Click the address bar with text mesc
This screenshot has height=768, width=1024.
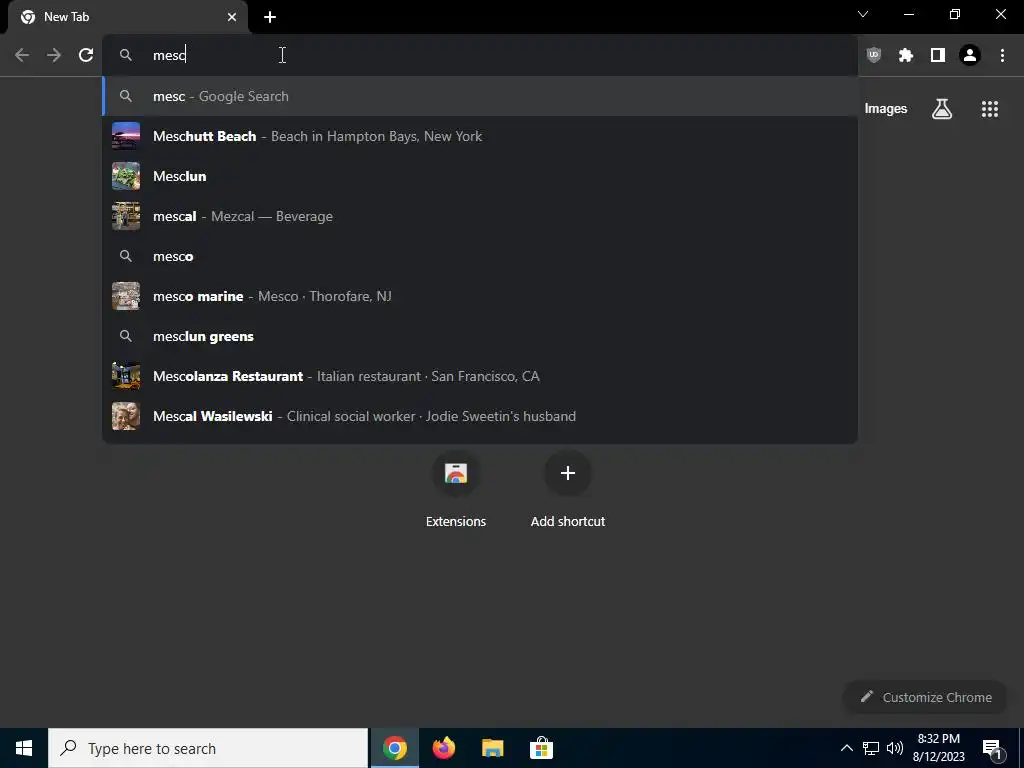click(480, 55)
